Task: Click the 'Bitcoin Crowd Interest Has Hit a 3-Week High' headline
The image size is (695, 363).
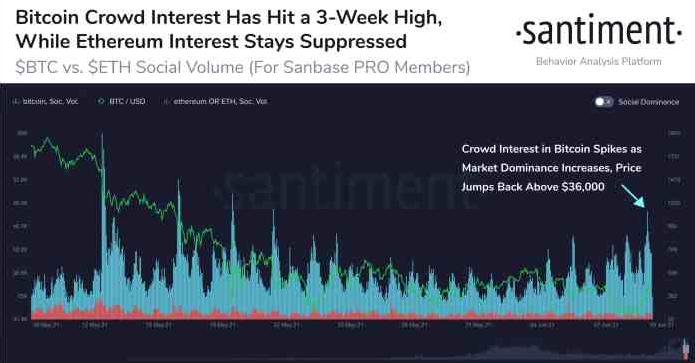Action: (229, 18)
